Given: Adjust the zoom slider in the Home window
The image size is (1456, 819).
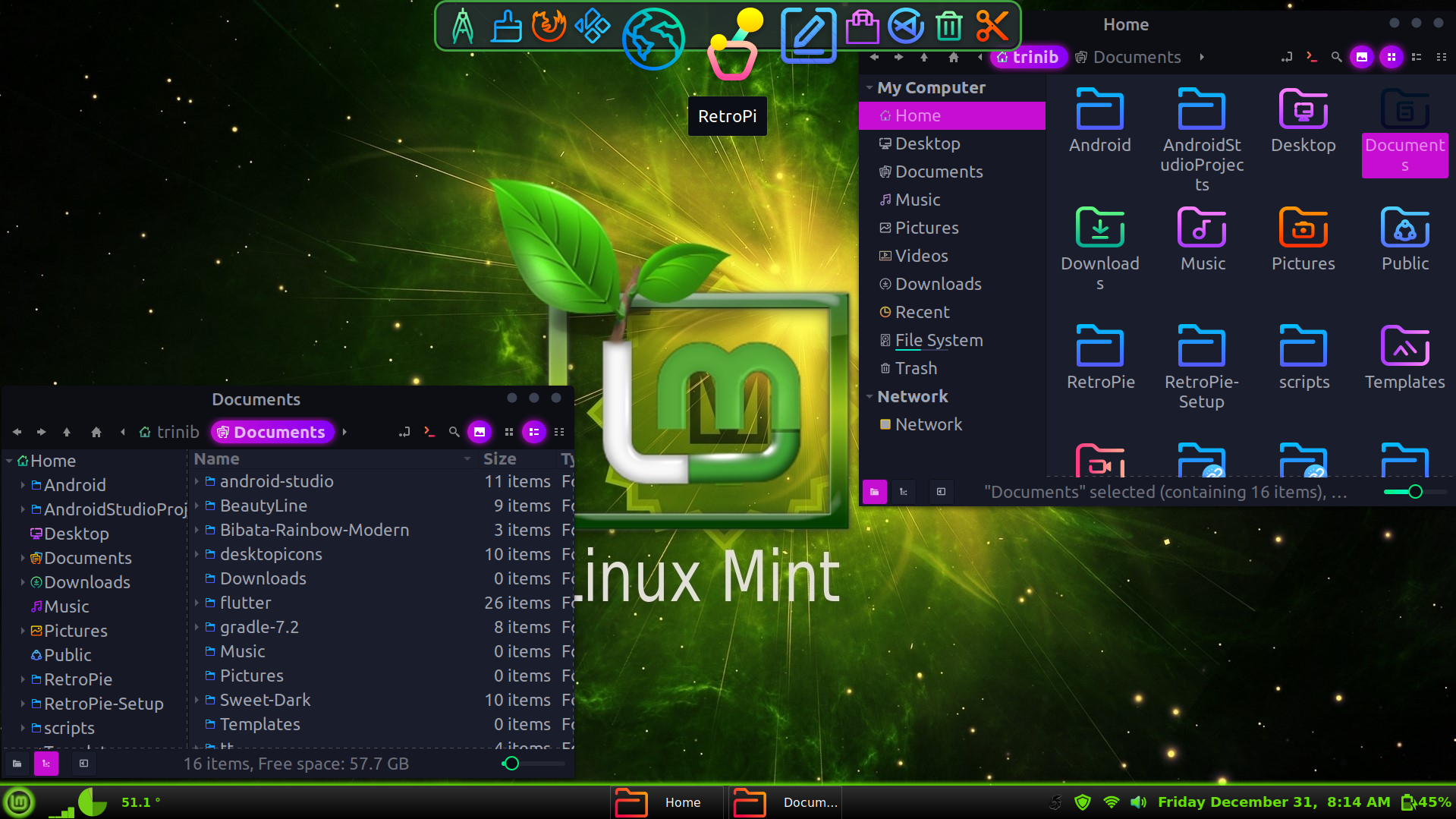Looking at the screenshot, I should [1414, 492].
